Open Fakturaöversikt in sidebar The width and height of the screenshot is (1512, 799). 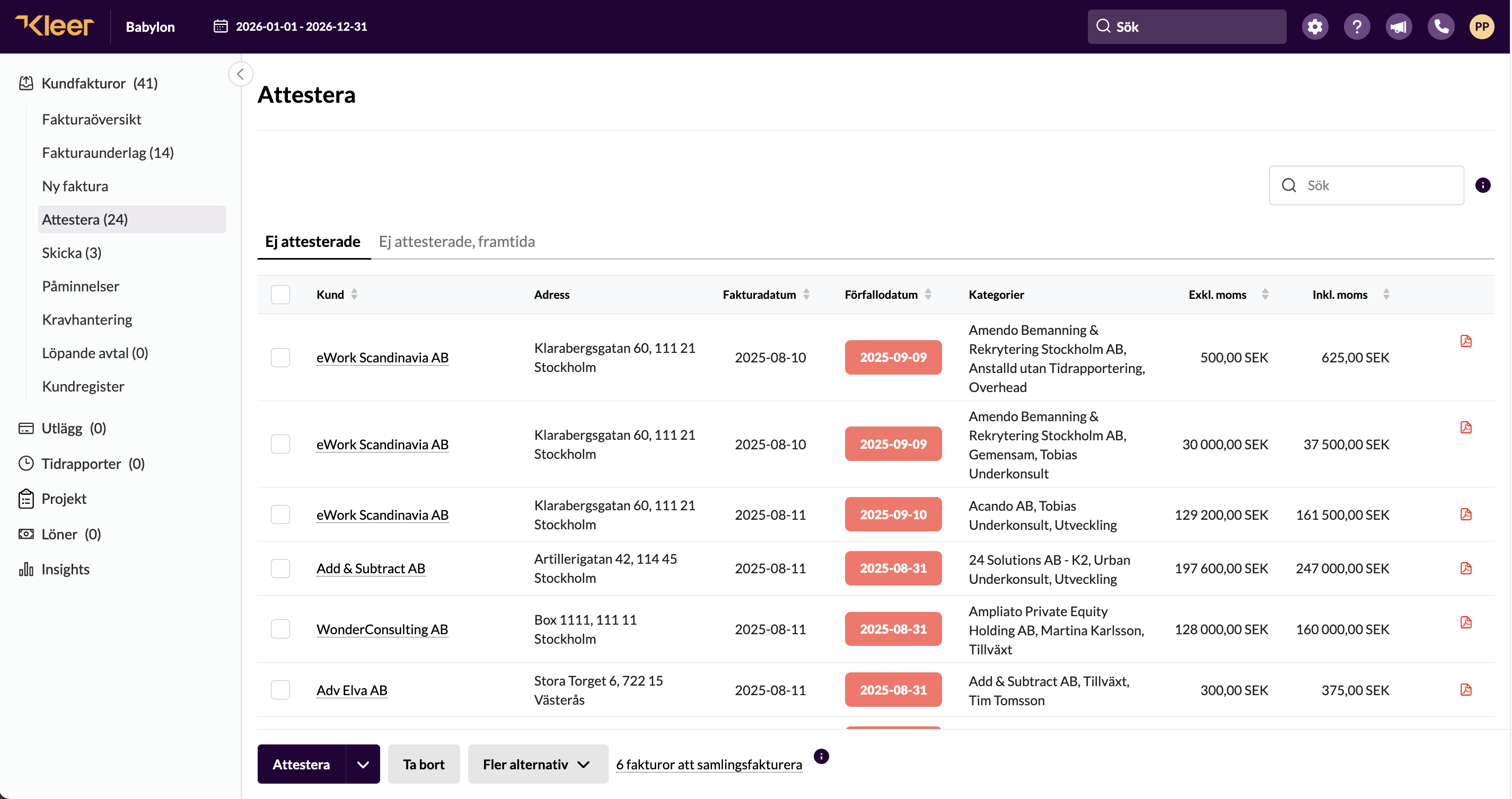[x=92, y=120]
